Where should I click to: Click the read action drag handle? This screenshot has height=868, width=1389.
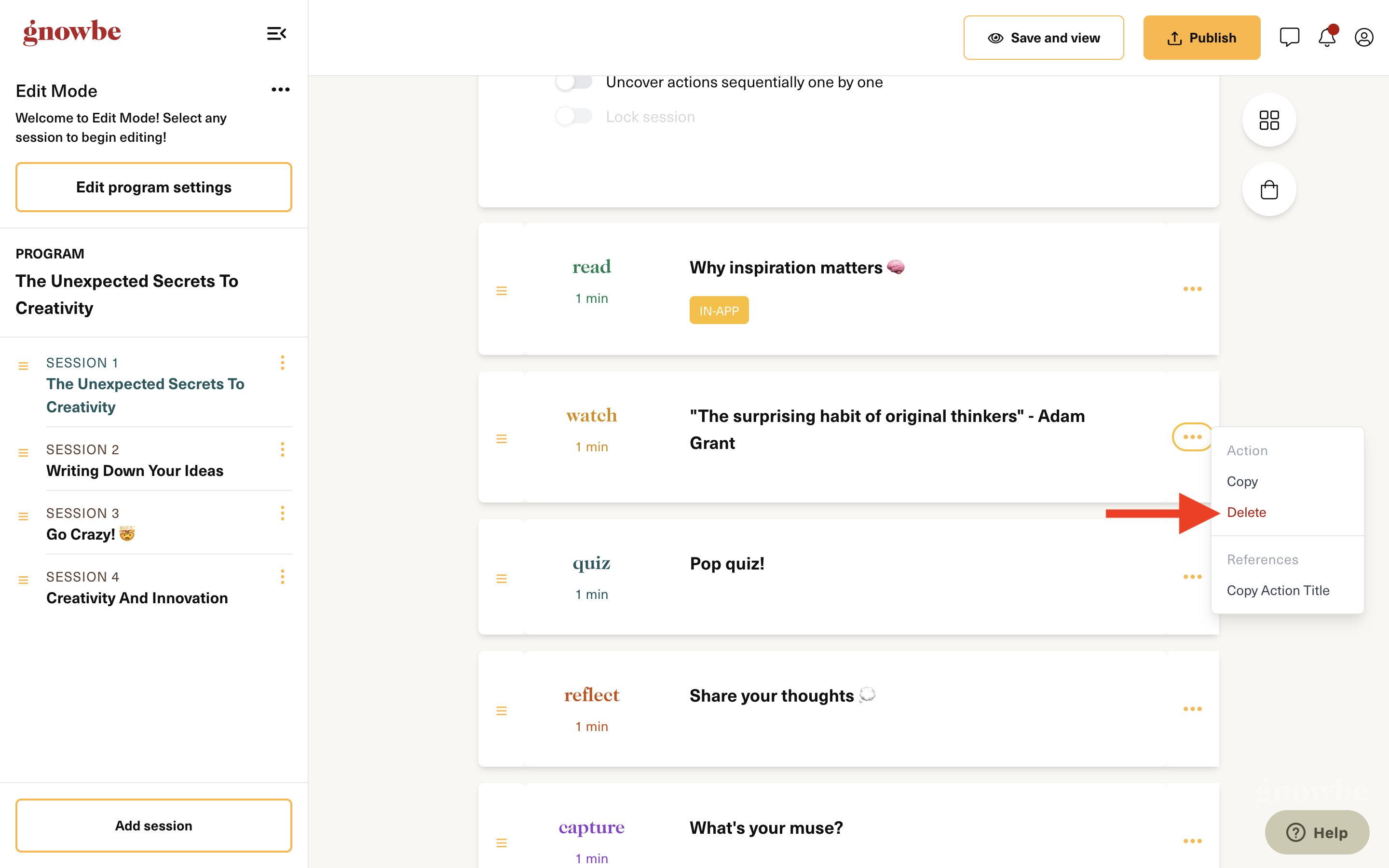(x=502, y=291)
